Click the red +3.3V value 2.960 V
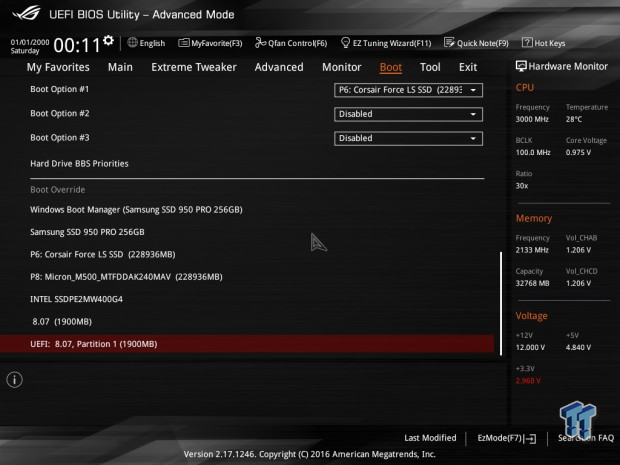Image resolution: width=620 pixels, height=465 pixels. 528,381
